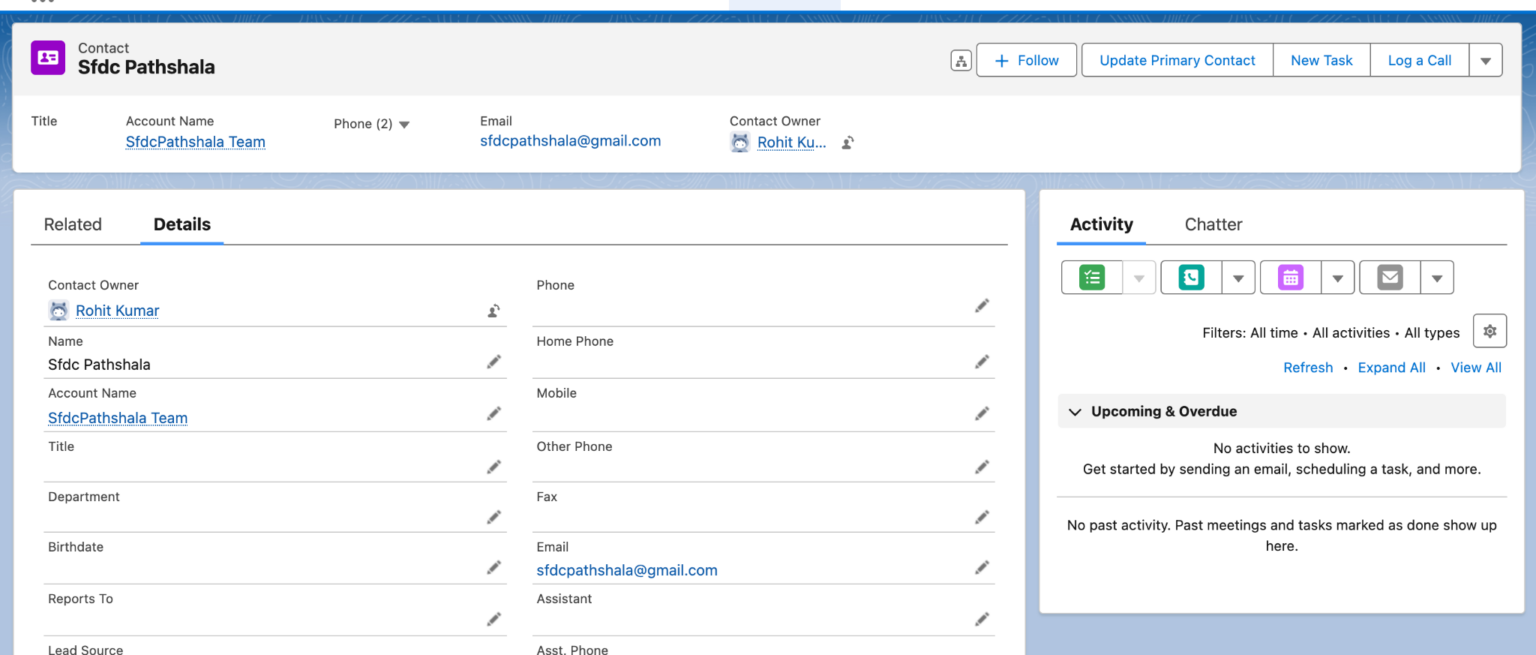Switch to the Related tab

tap(72, 224)
